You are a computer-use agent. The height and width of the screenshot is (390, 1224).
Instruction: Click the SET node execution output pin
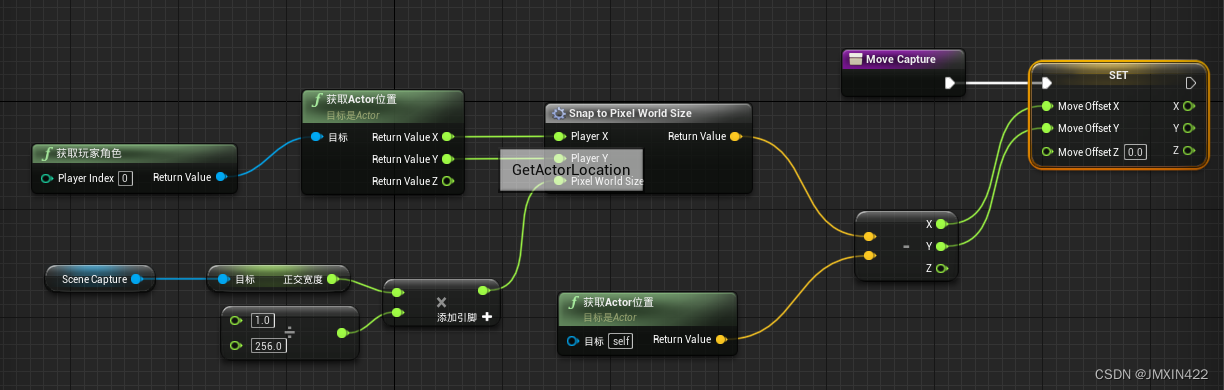point(1190,83)
